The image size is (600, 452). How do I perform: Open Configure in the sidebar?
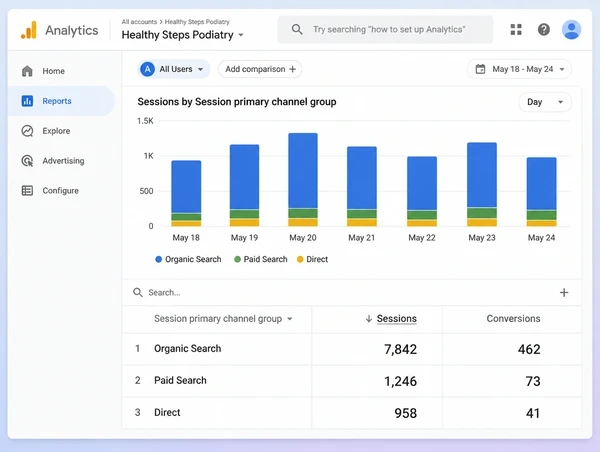point(61,191)
